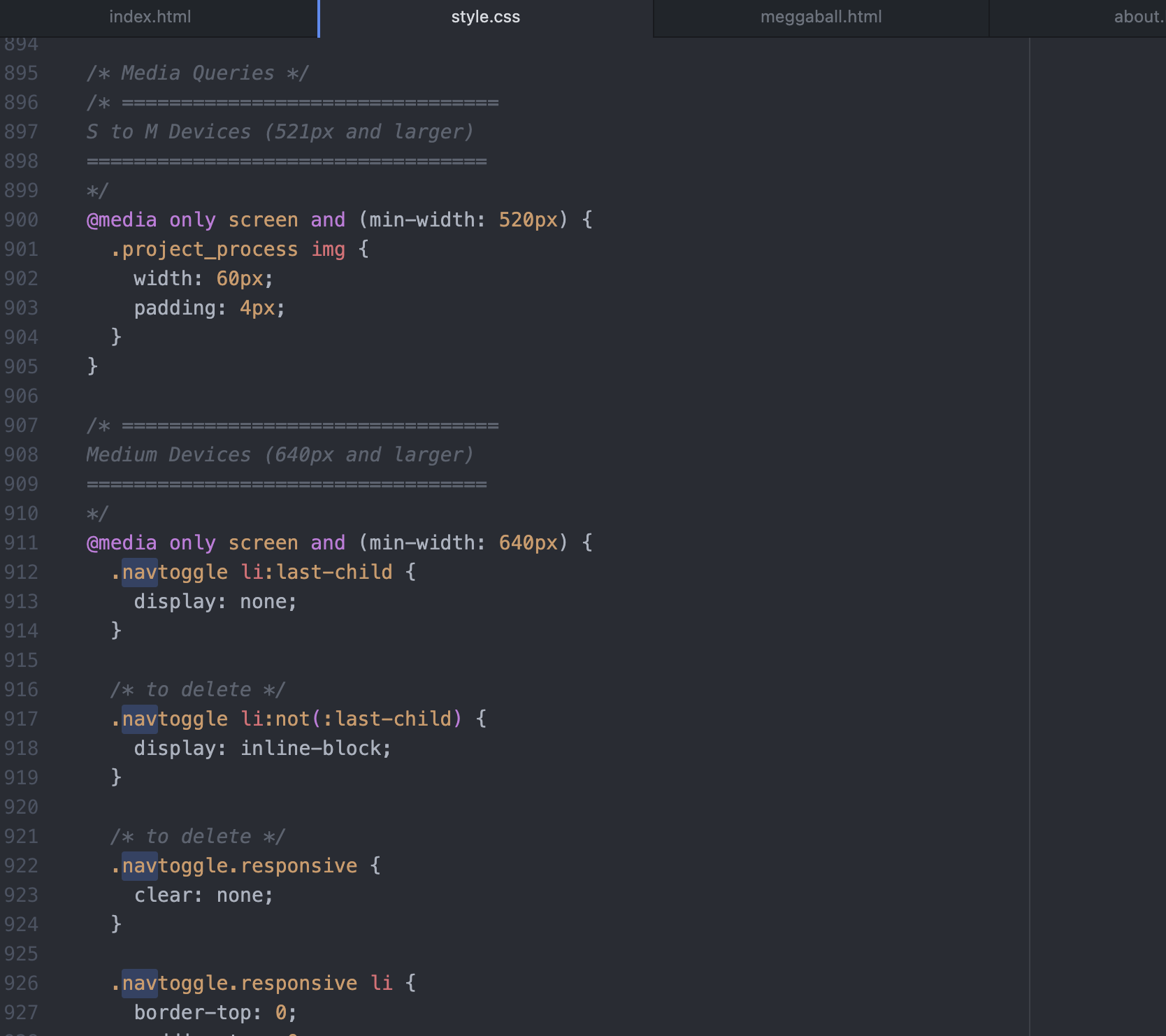Click the '*/' comment end on line 910
Screen dimensions: 1166x1036
[98, 514]
